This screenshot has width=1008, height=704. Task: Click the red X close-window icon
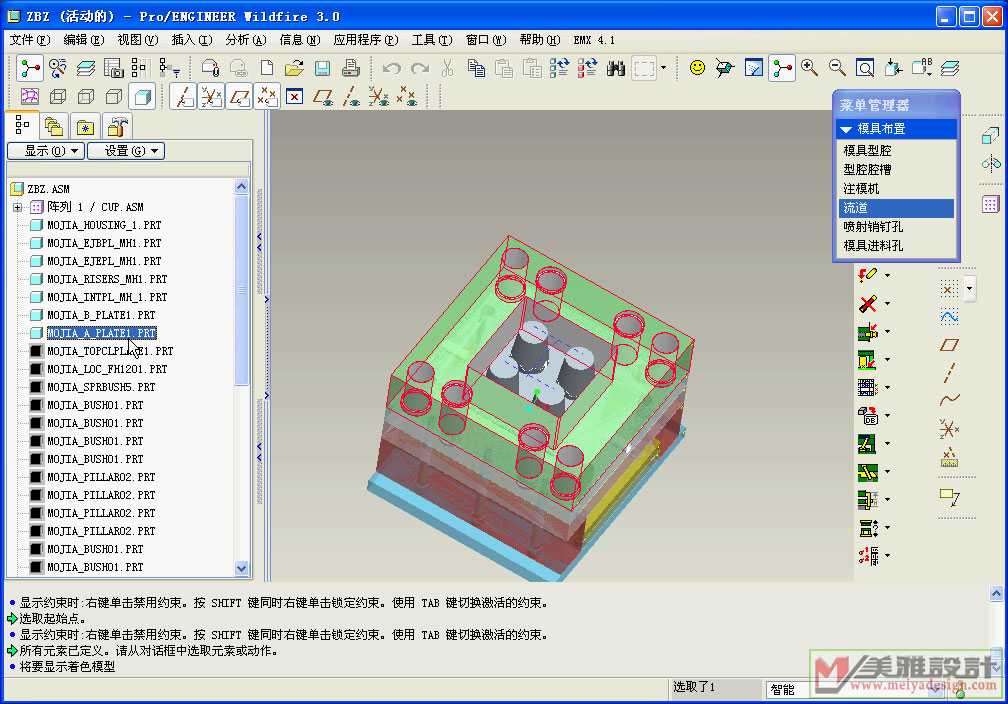tap(294, 97)
